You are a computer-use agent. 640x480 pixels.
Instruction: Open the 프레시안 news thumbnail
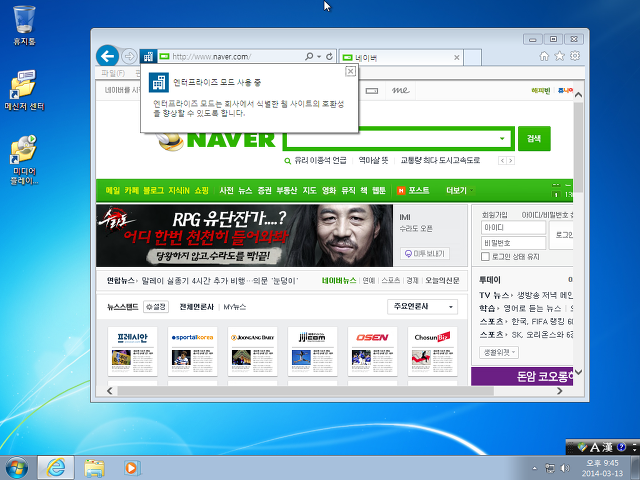pos(132,351)
